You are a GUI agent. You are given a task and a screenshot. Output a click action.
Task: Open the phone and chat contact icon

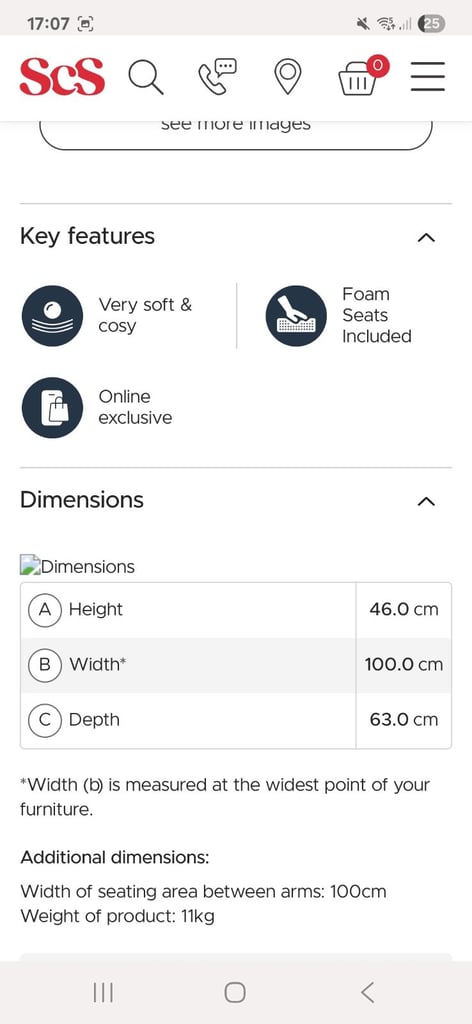[x=217, y=76]
